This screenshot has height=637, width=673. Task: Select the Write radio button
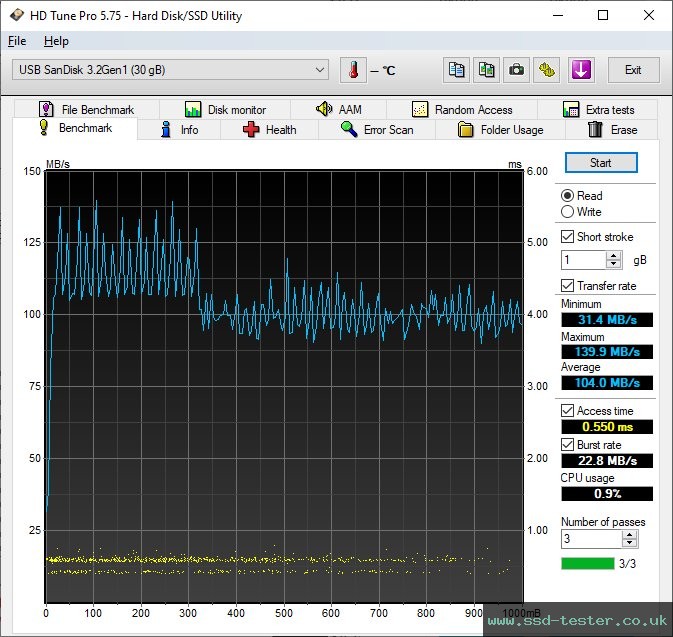pos(567,212)
